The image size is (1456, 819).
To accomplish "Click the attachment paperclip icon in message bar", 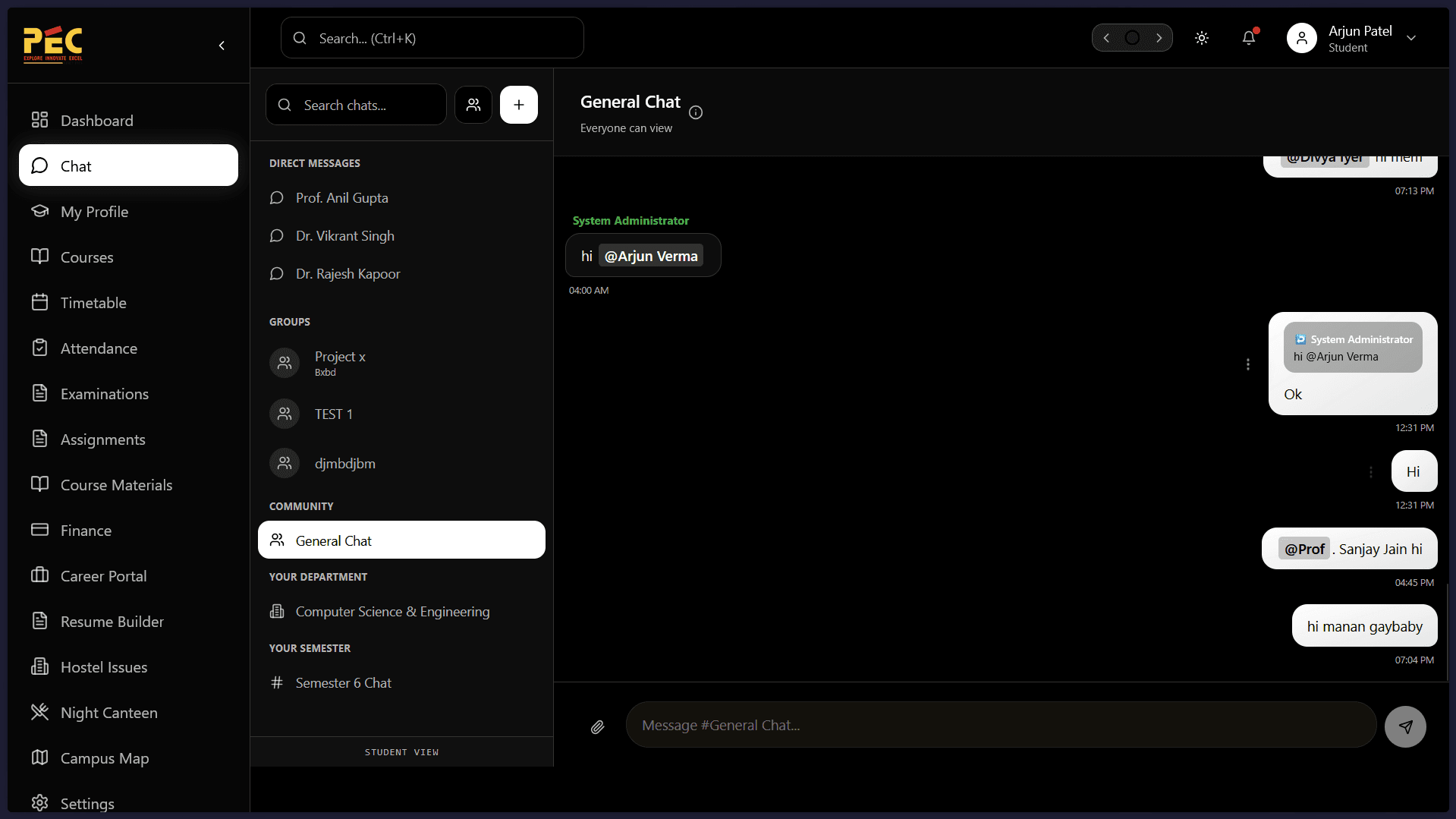I will [x=598, y=726].
